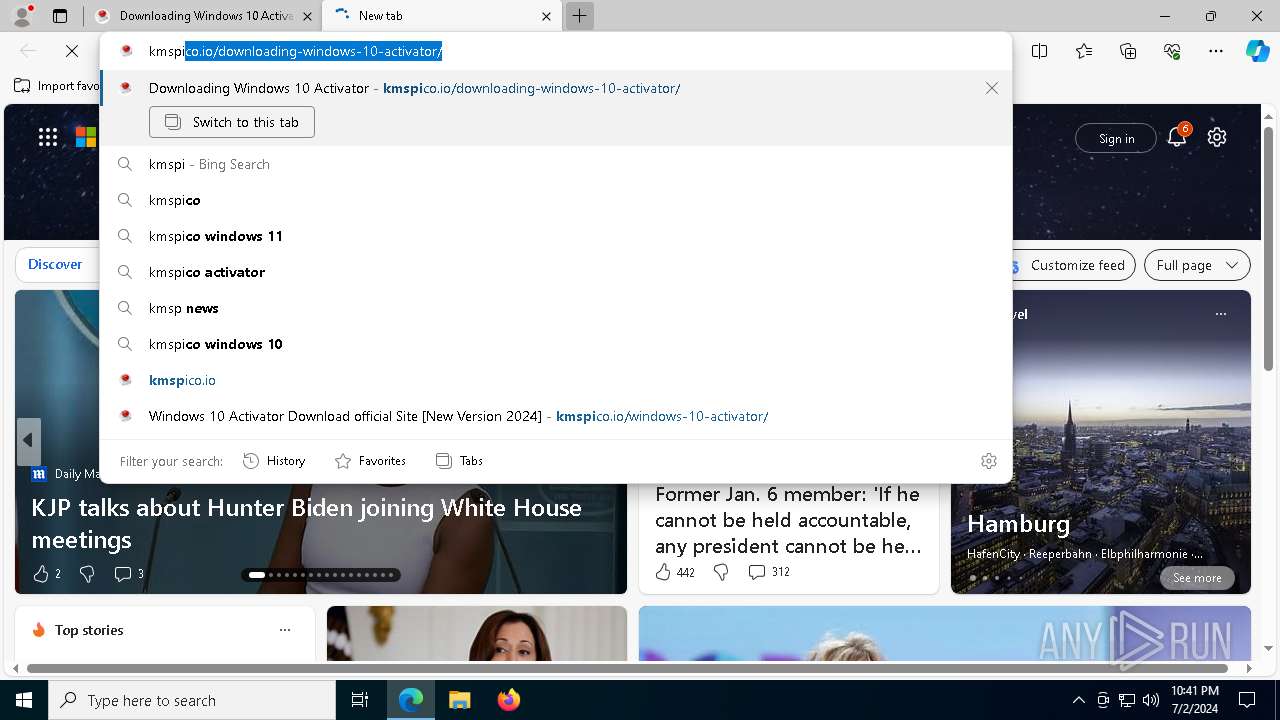This screenshot has height=720, width=1280.
Task: Like the Former Jan. 6 member story
Action: pos(675,572)
